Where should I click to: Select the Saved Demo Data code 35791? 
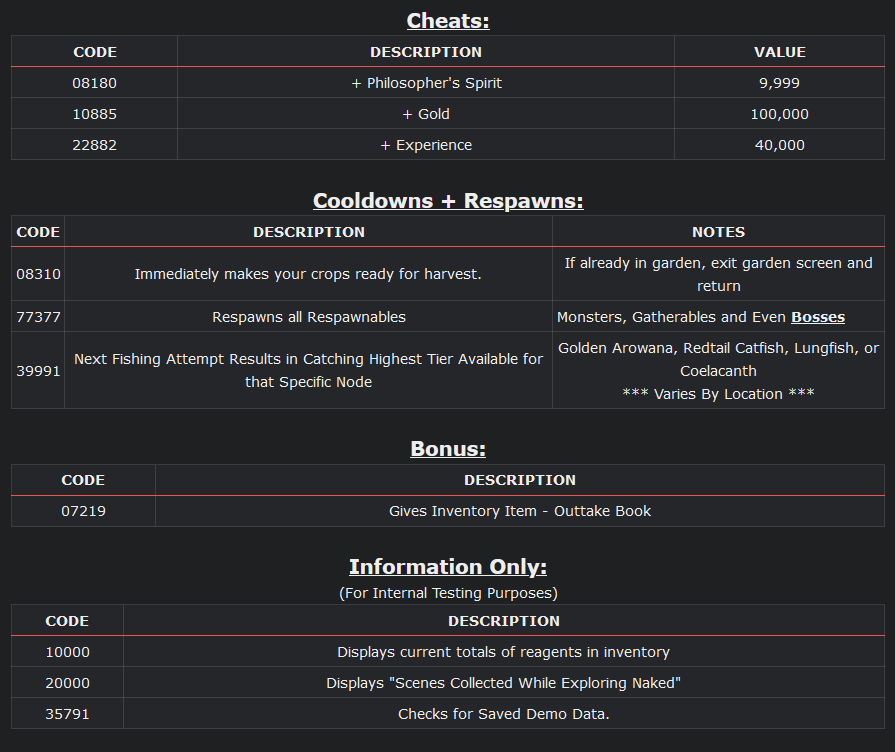(x=67, y=714)
